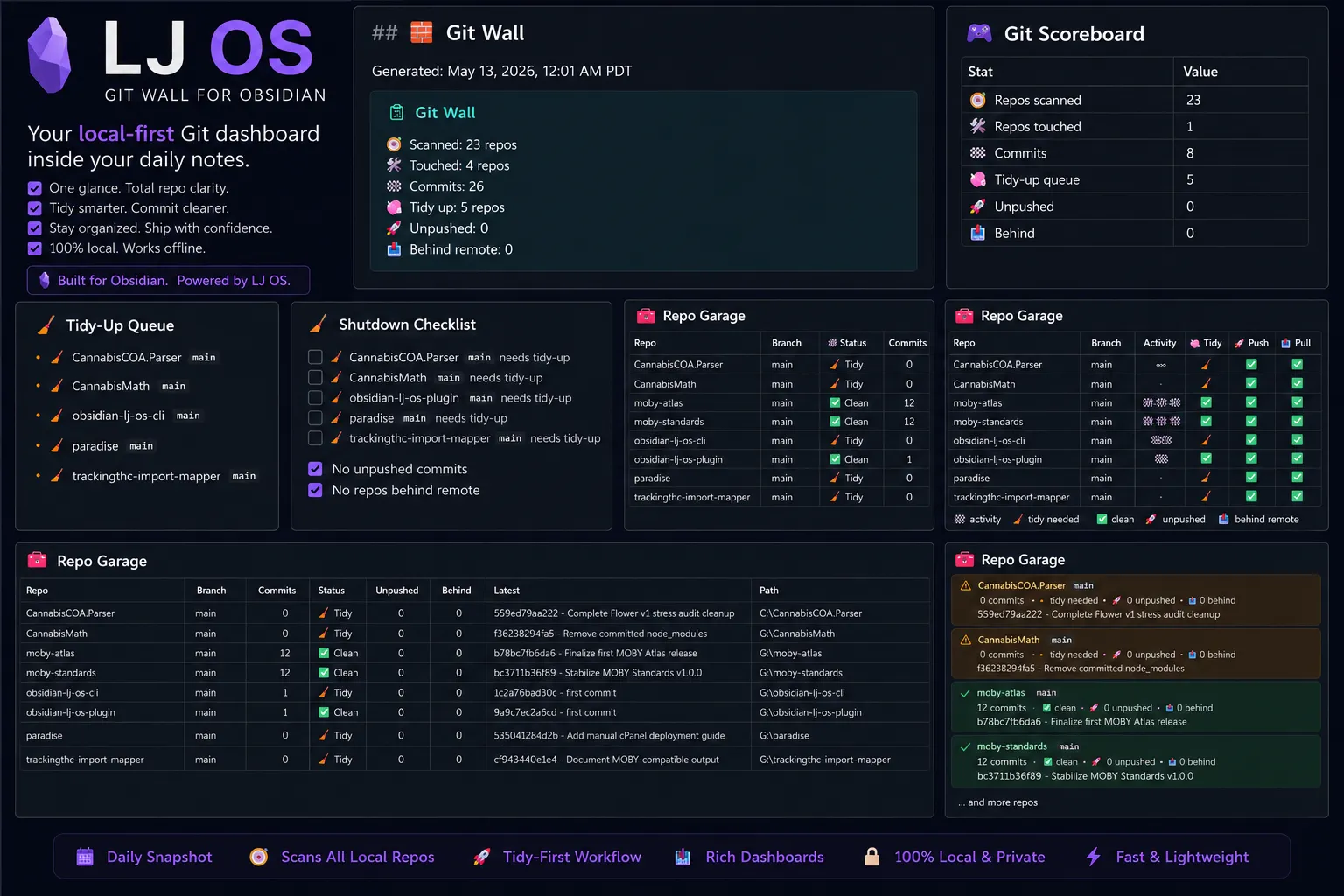Uncheck 'No unpushed commits'
The width and height of the screenshot is (1344, 896).
click(x=315, y=469)
